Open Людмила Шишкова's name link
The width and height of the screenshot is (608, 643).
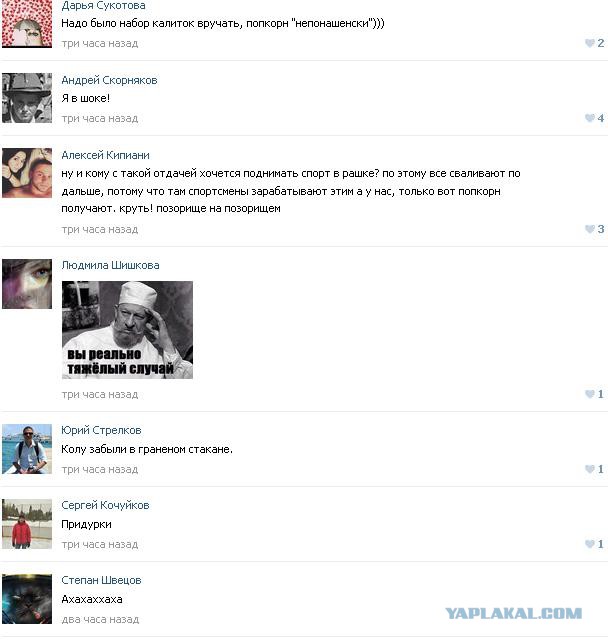pos(110,266)
